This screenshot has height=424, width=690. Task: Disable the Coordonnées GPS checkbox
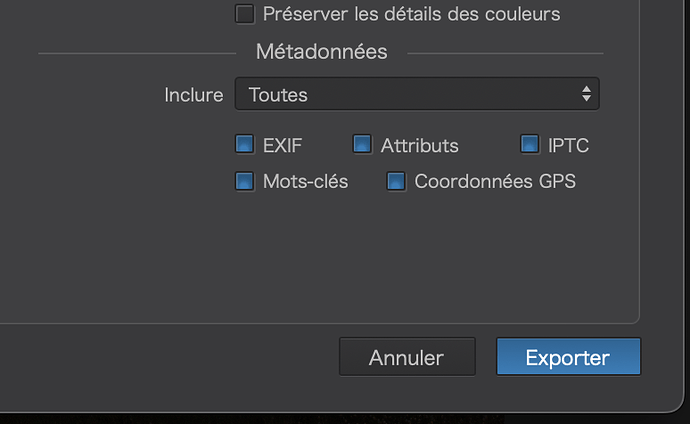tap(396, 181)
